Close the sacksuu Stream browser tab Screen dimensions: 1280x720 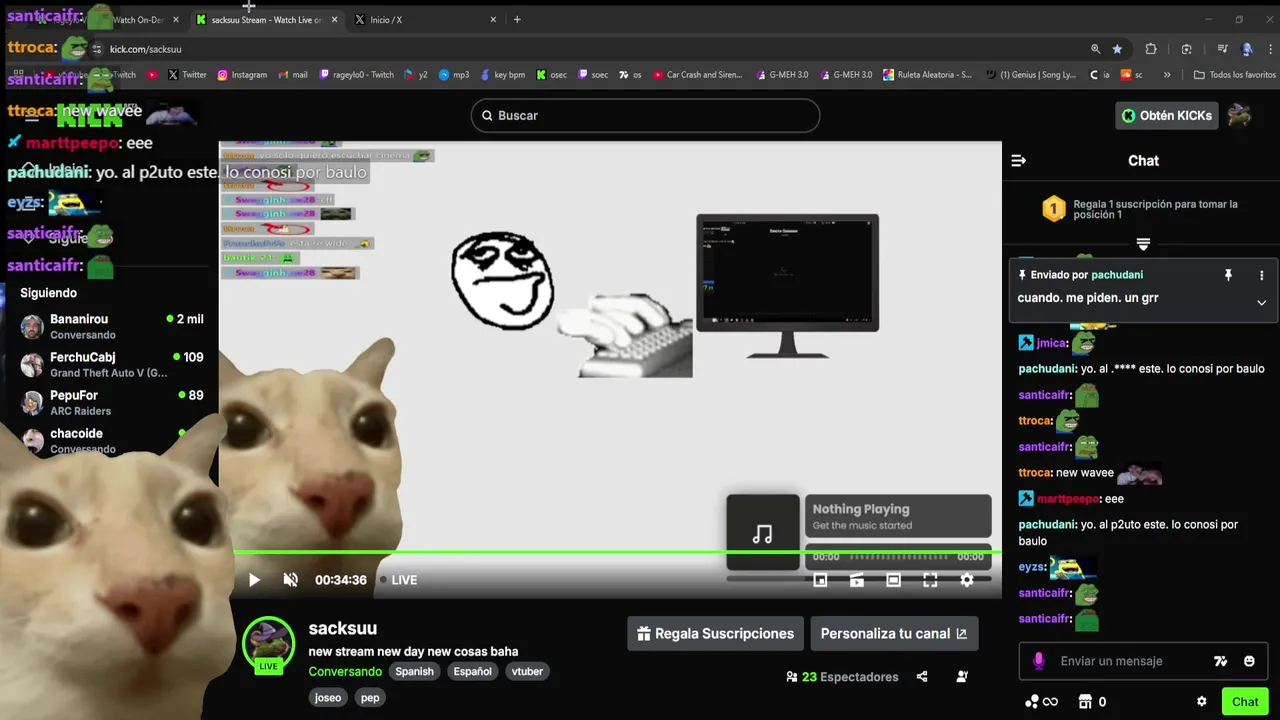tap(334, 20)
